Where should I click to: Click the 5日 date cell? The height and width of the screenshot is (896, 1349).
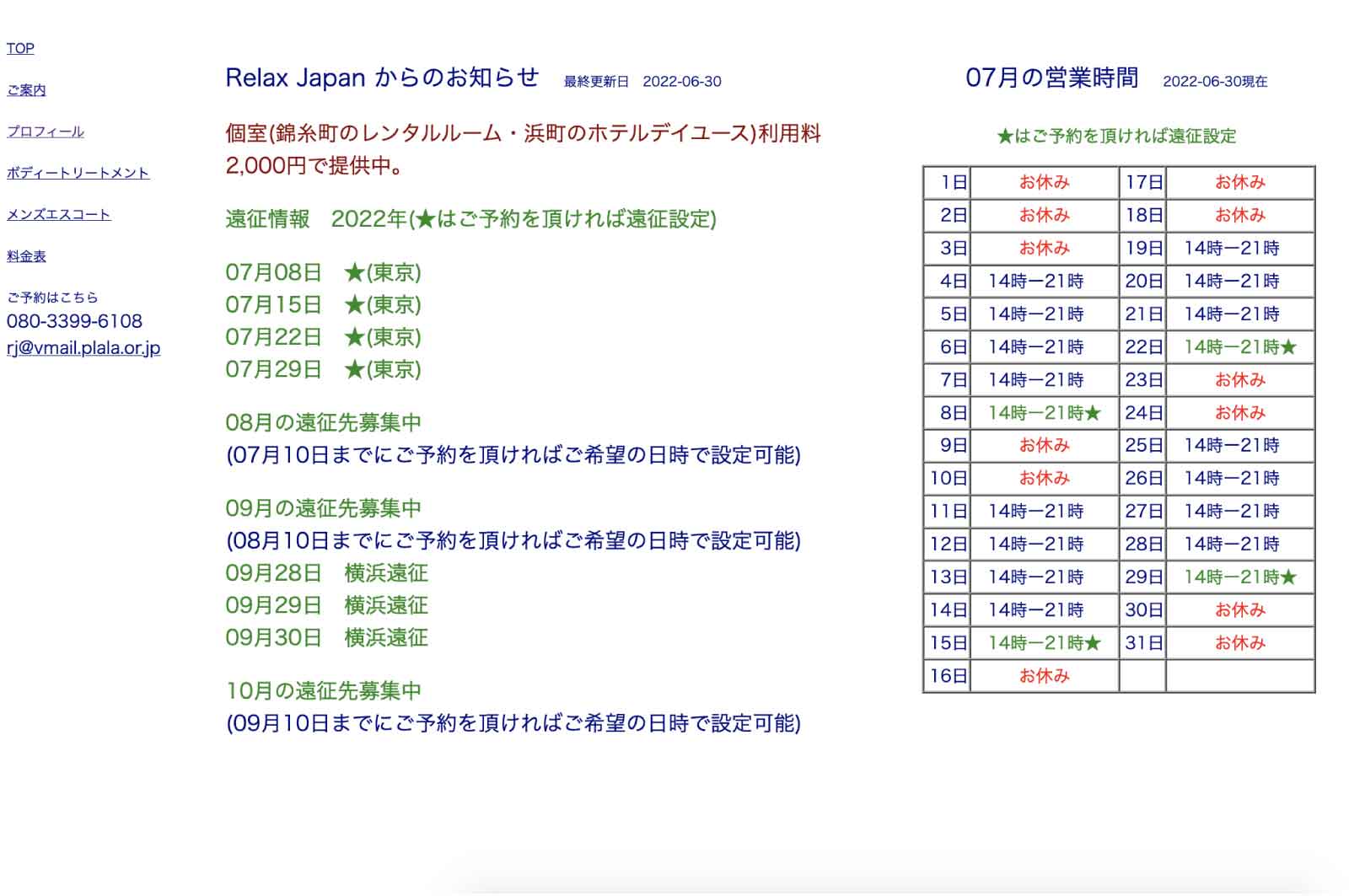[x=948, y=314]
